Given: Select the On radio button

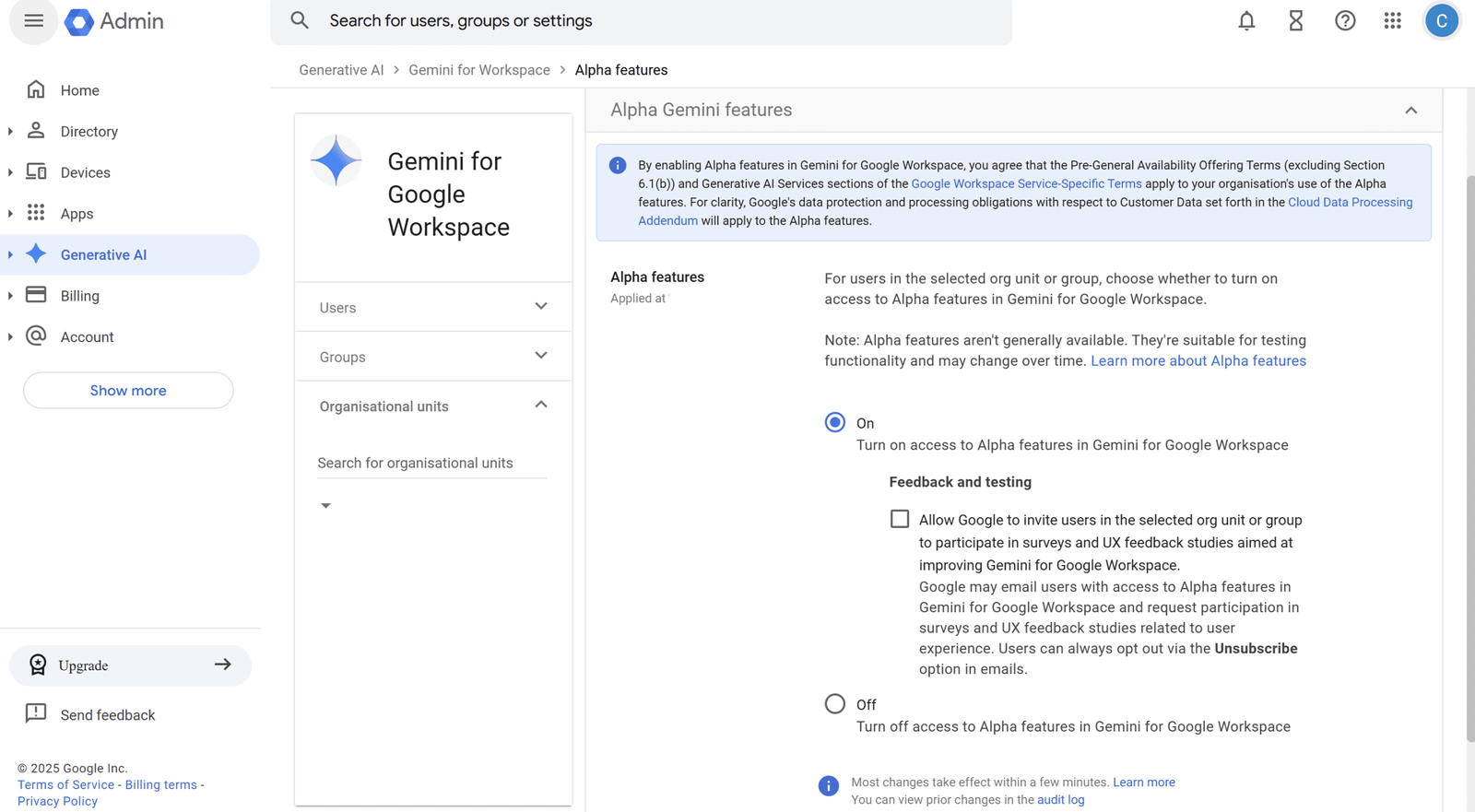Looking at the screenshot, I should tap(835, 422).
